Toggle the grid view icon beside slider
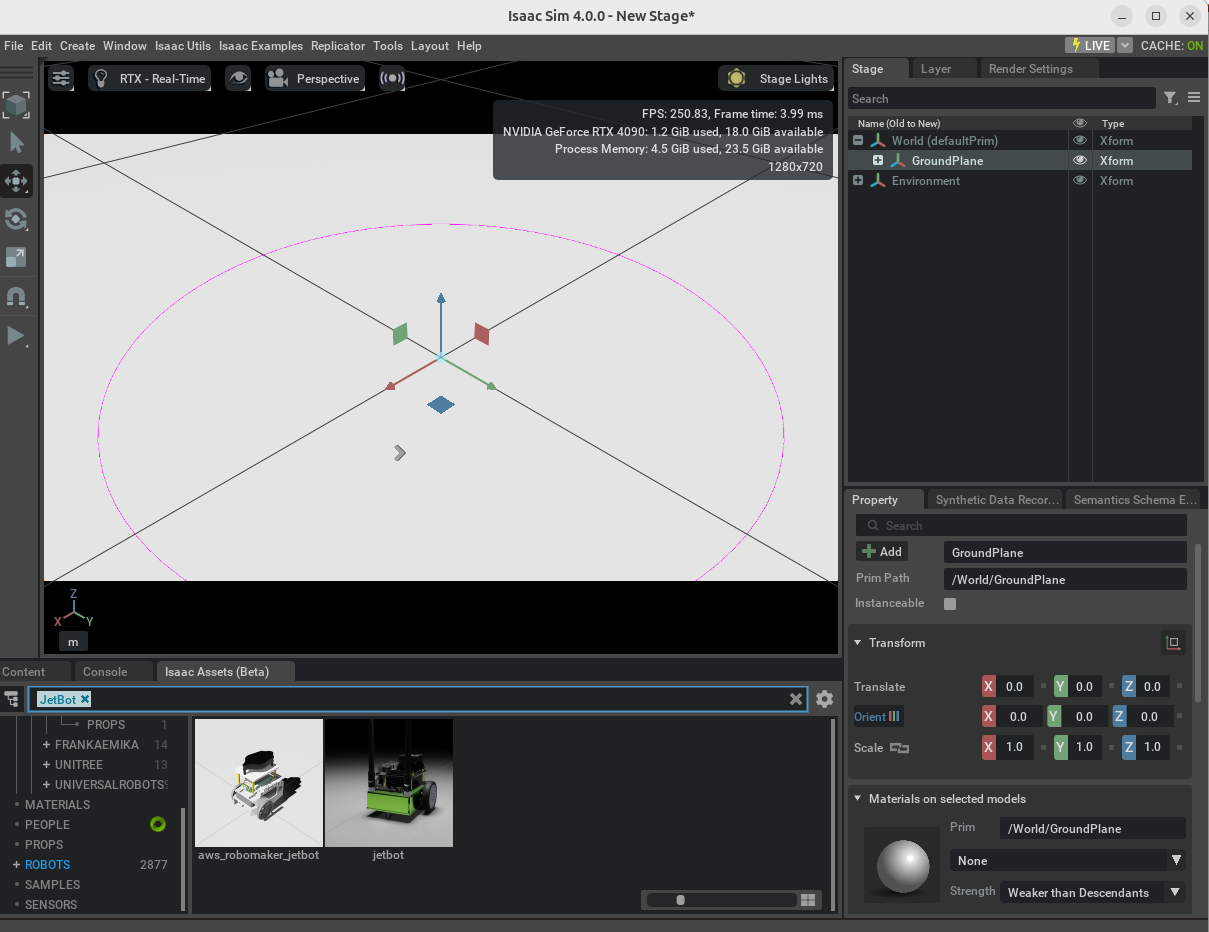Image resolution: width=1209 pixels, height=932 pixels. [810, 900]
